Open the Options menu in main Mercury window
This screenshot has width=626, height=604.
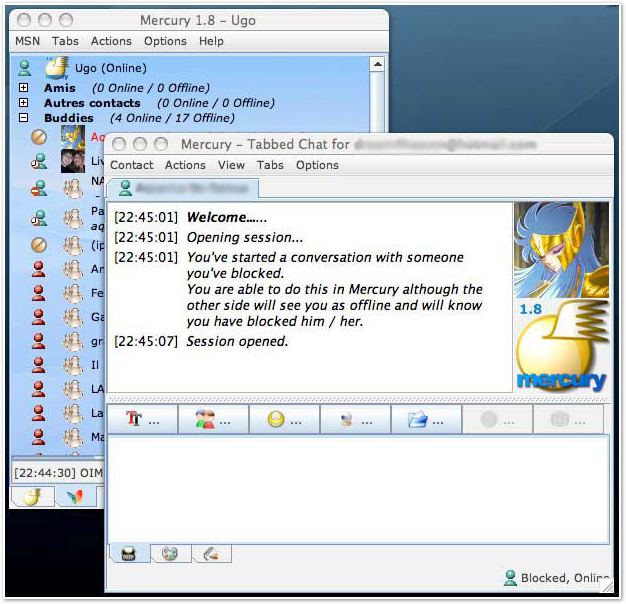pyautogui.click(x=165, y=41)
